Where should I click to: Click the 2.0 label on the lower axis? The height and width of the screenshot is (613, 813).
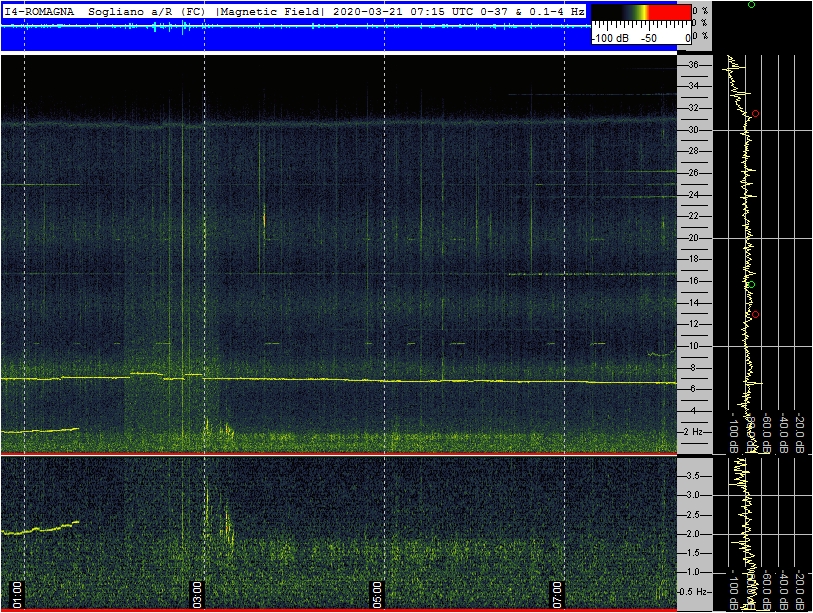coord(693,534)
